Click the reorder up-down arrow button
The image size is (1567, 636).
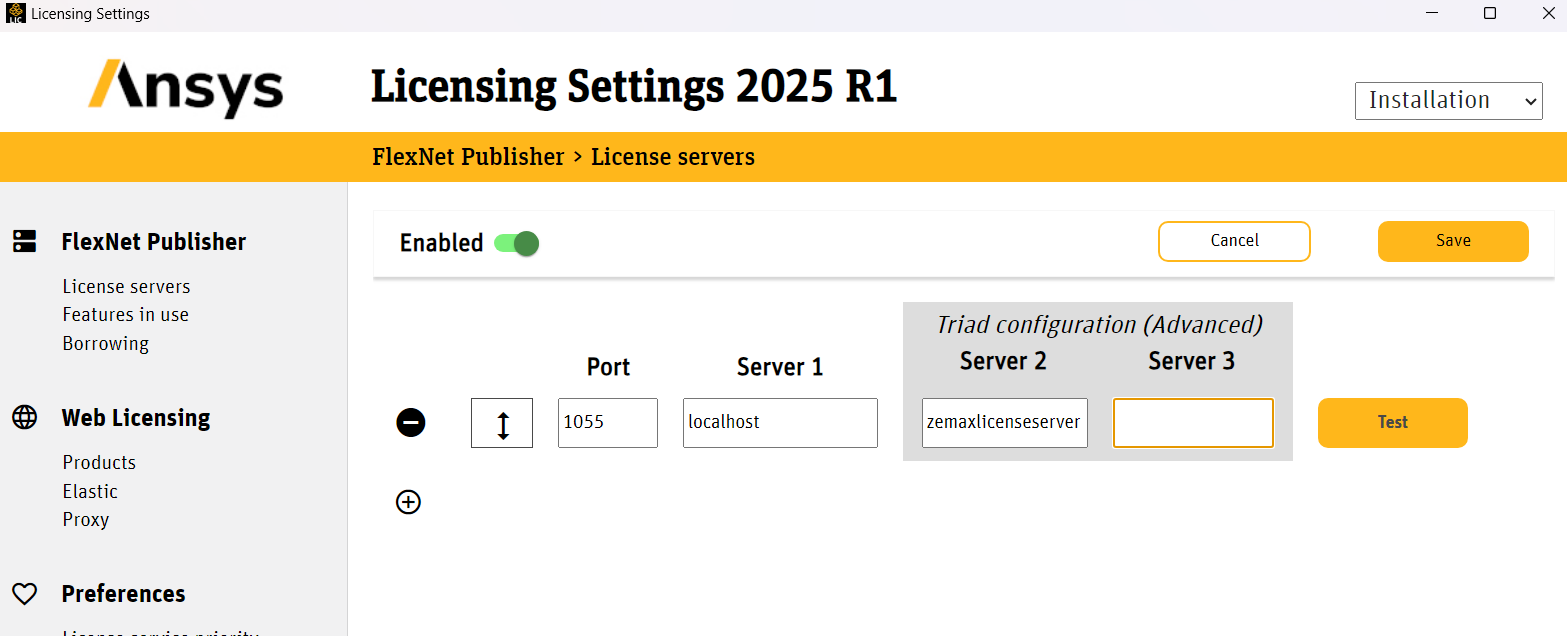pos(502,423)
